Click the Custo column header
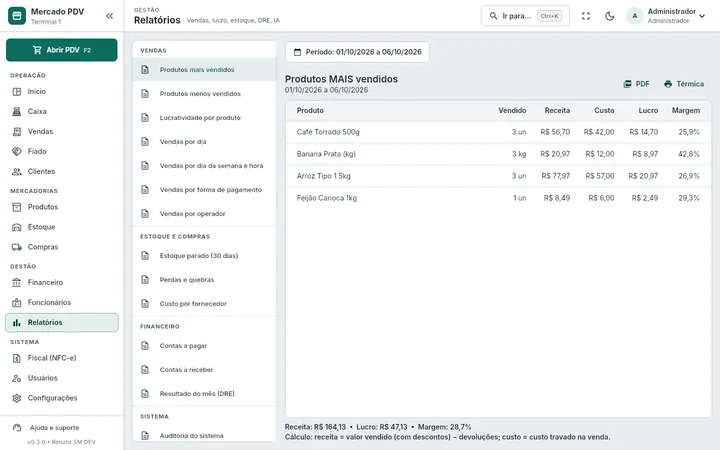720x450 pixels. (x=604, y=110)
